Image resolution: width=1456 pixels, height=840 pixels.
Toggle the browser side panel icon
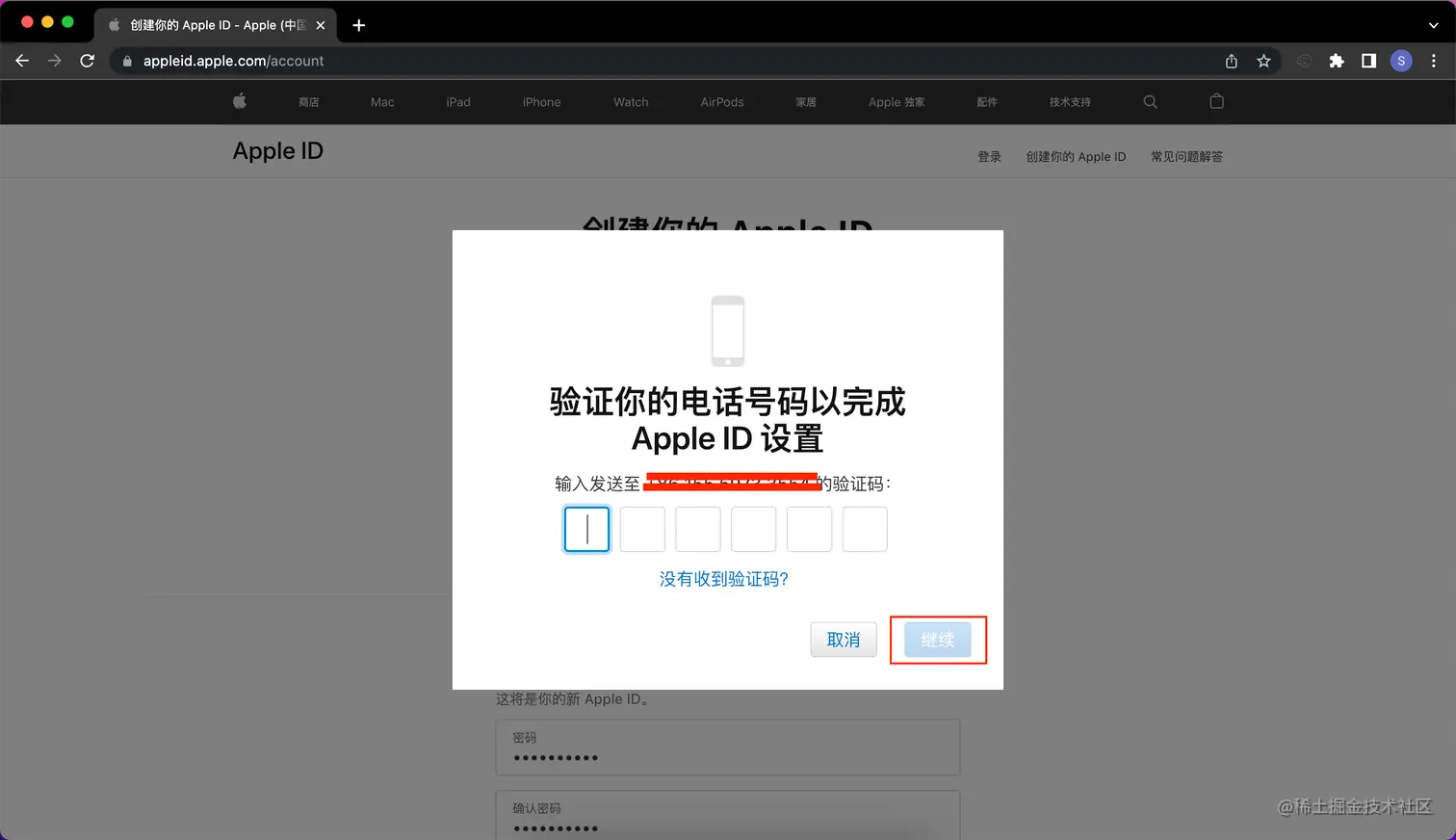pyautogui.click(x=1368, y=61)
